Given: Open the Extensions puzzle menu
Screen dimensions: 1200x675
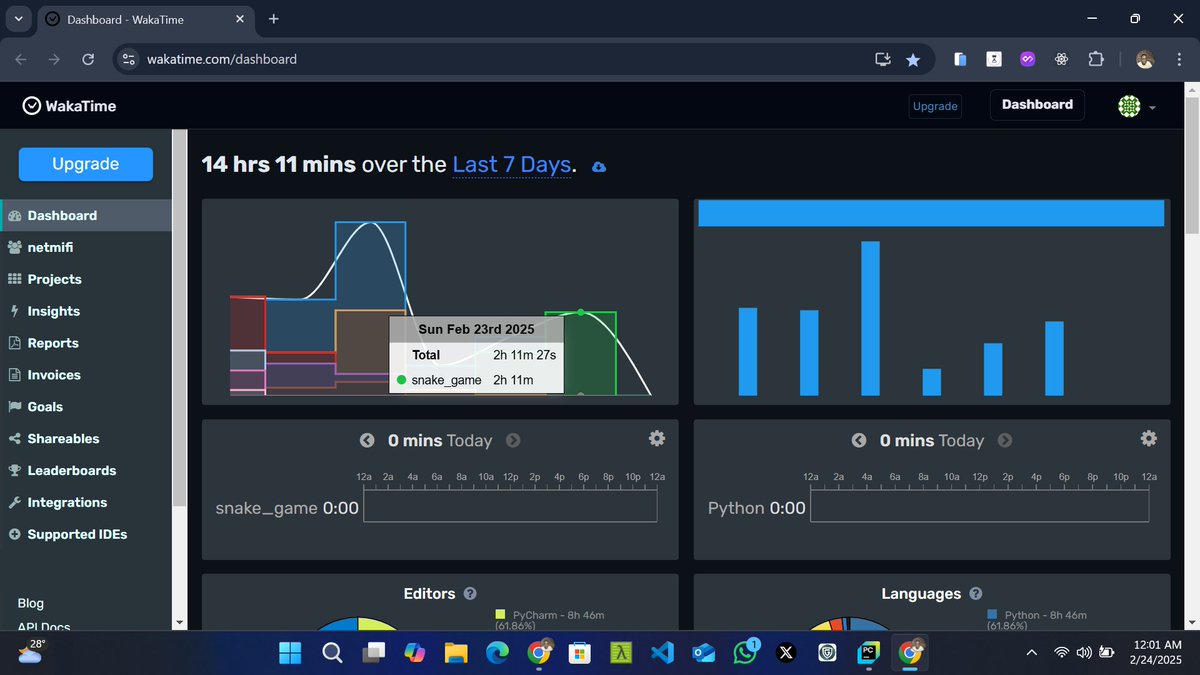Looking at the screenshot, I should point(1095,59).
